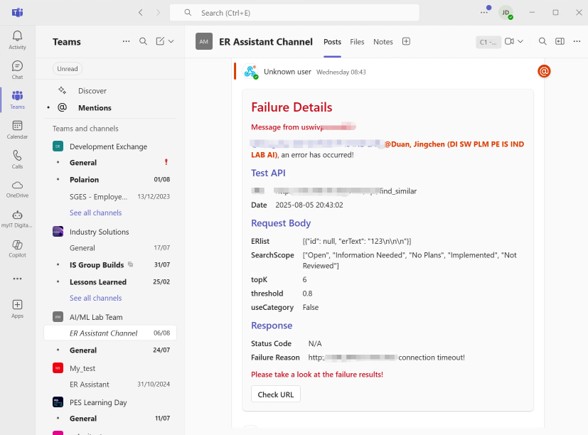Image resolution: width=588 pixels, height=435 pixels.
Task: Expand the video meeting options dropdown arrow
Action: [x=520, y=41]
